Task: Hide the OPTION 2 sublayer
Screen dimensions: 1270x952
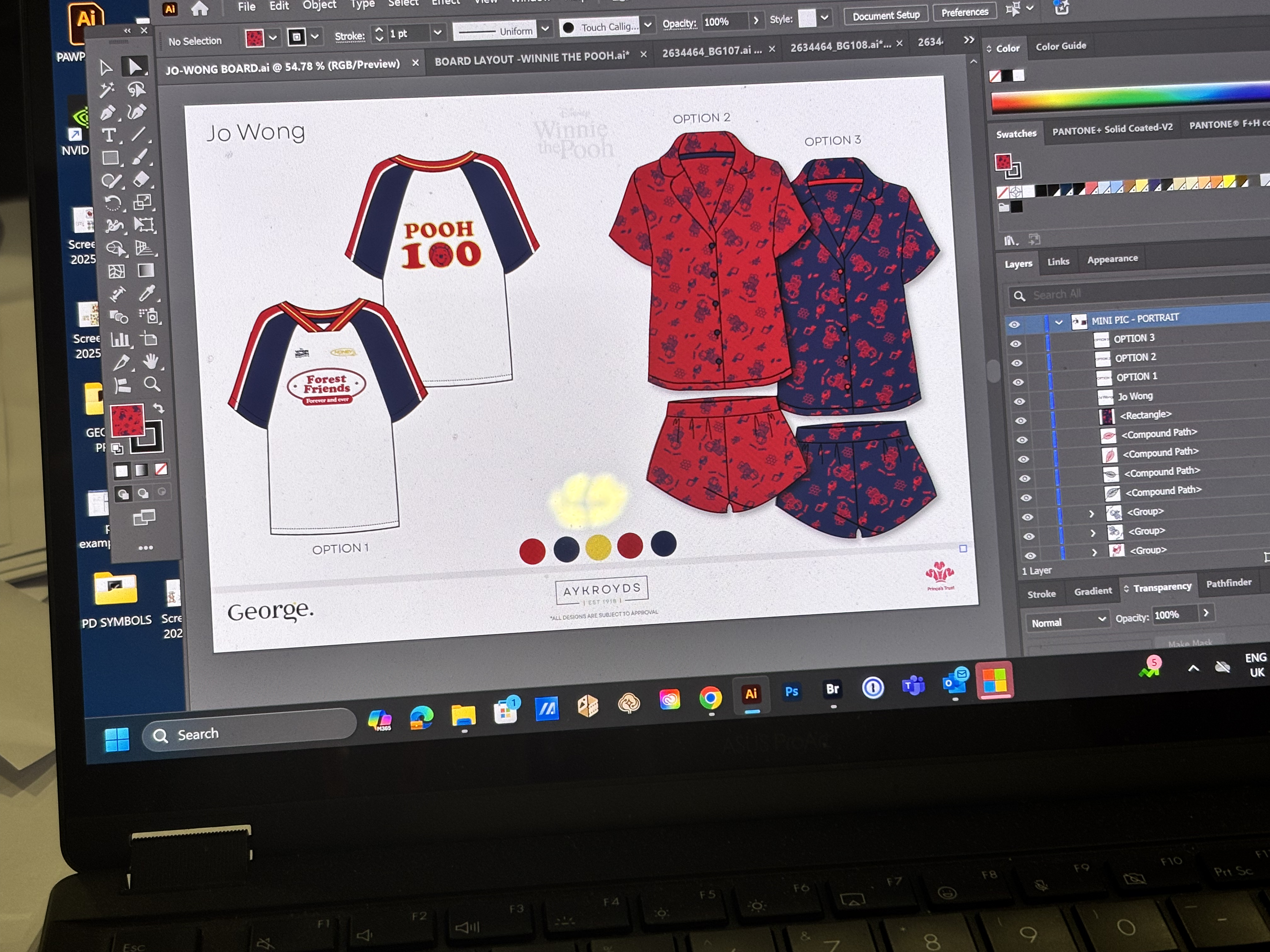Action: [1017, 363]
